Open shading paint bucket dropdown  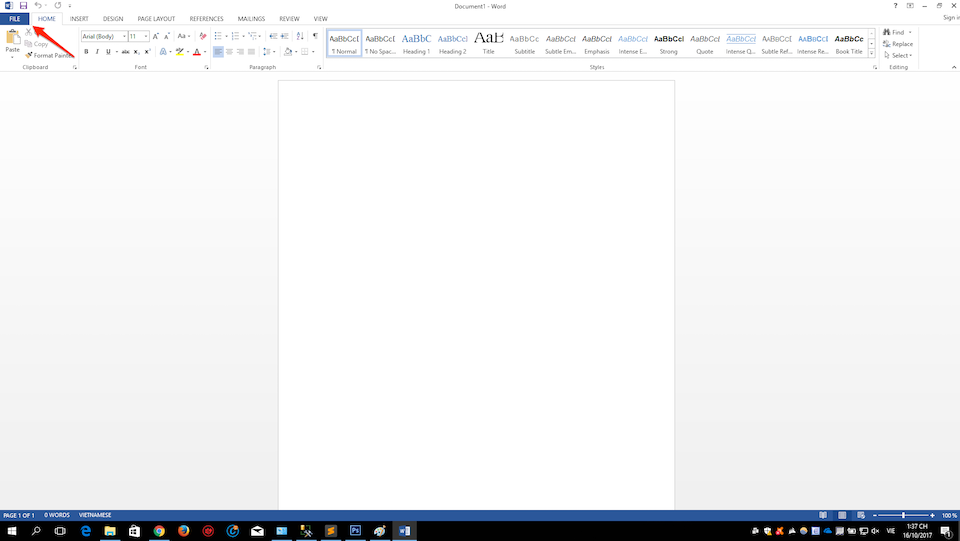(x=296, y=52)
